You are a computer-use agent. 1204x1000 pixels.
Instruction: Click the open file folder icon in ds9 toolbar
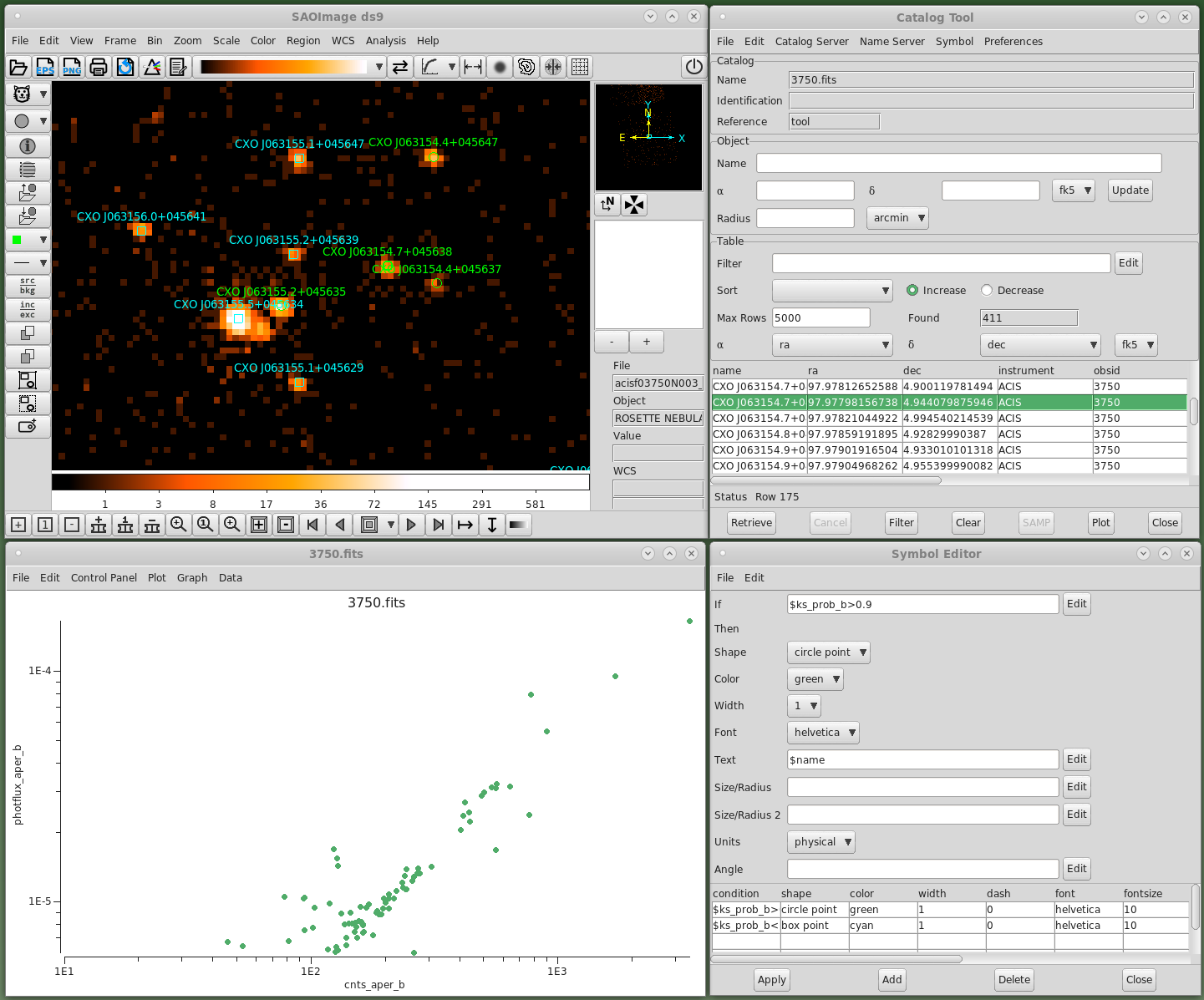pyautogui.click(x=18, y=67)
